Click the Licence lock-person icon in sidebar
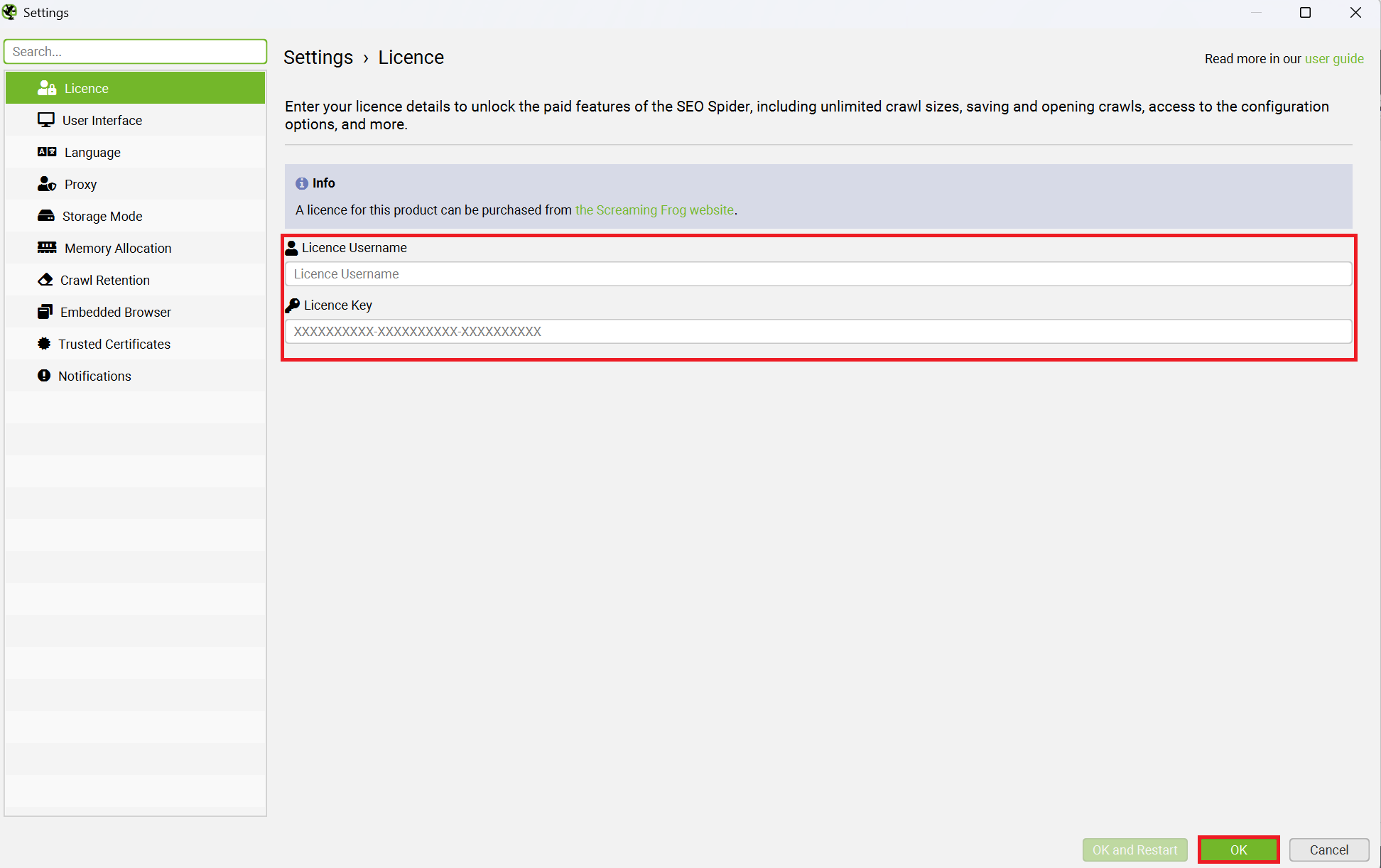1381x868 pixels. 47,88
